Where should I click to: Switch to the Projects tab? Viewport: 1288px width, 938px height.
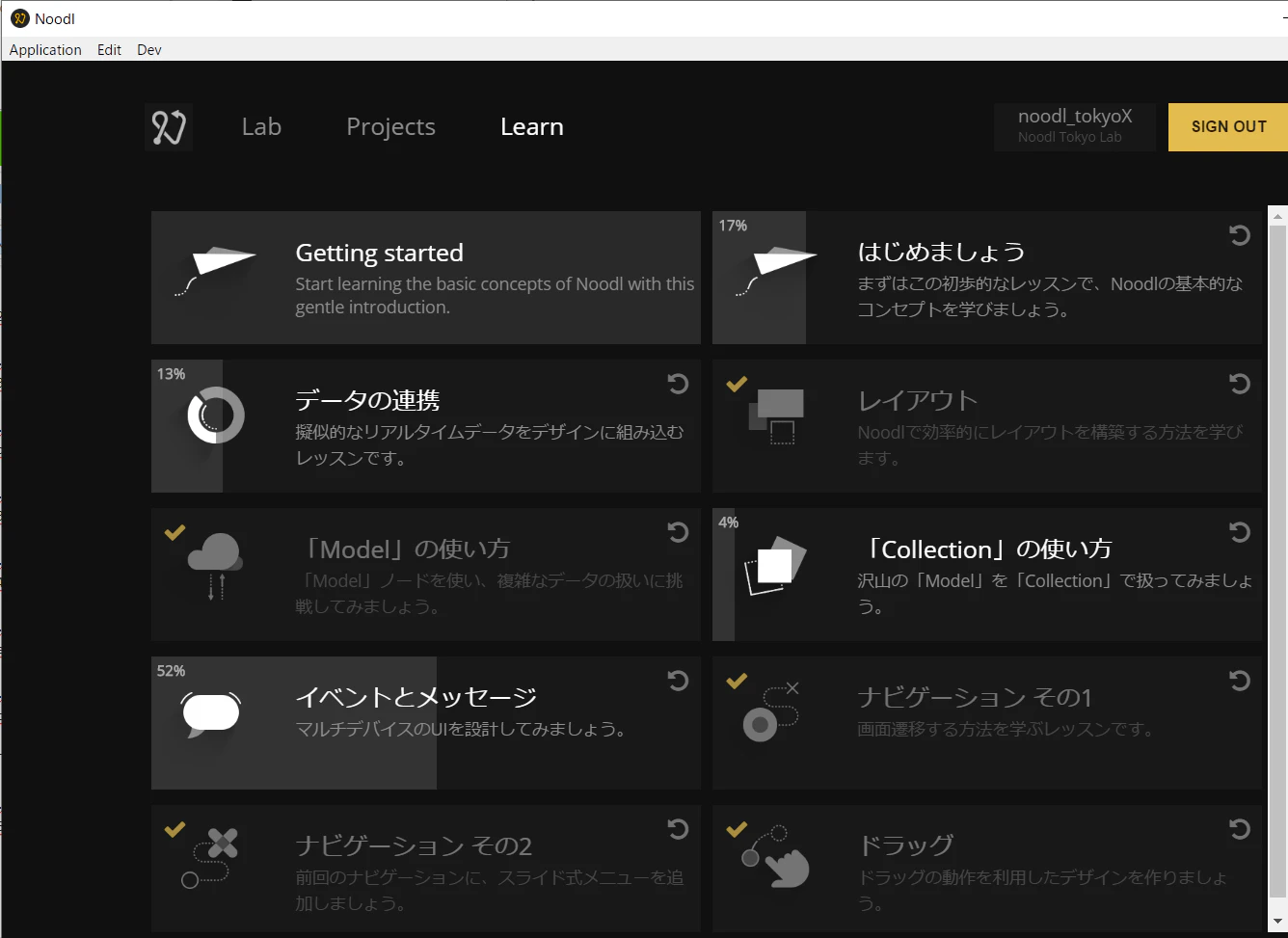click(390, 127)
